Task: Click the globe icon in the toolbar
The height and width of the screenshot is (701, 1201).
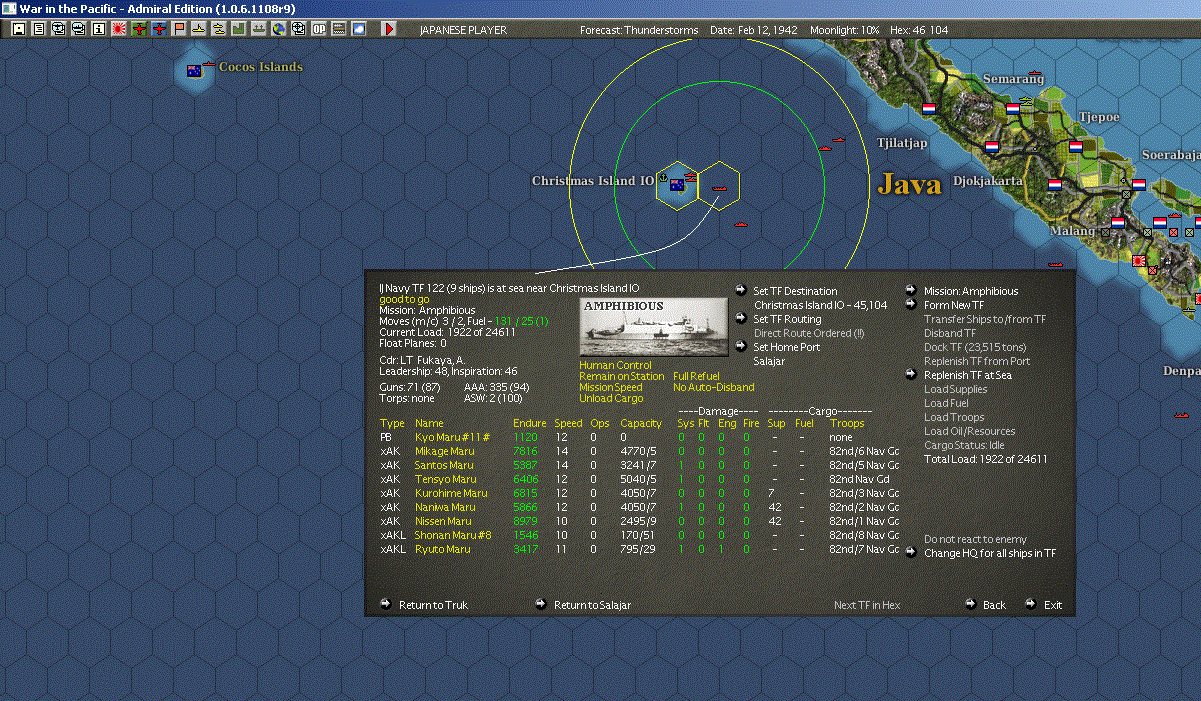Action: click(x=278, y=29)
